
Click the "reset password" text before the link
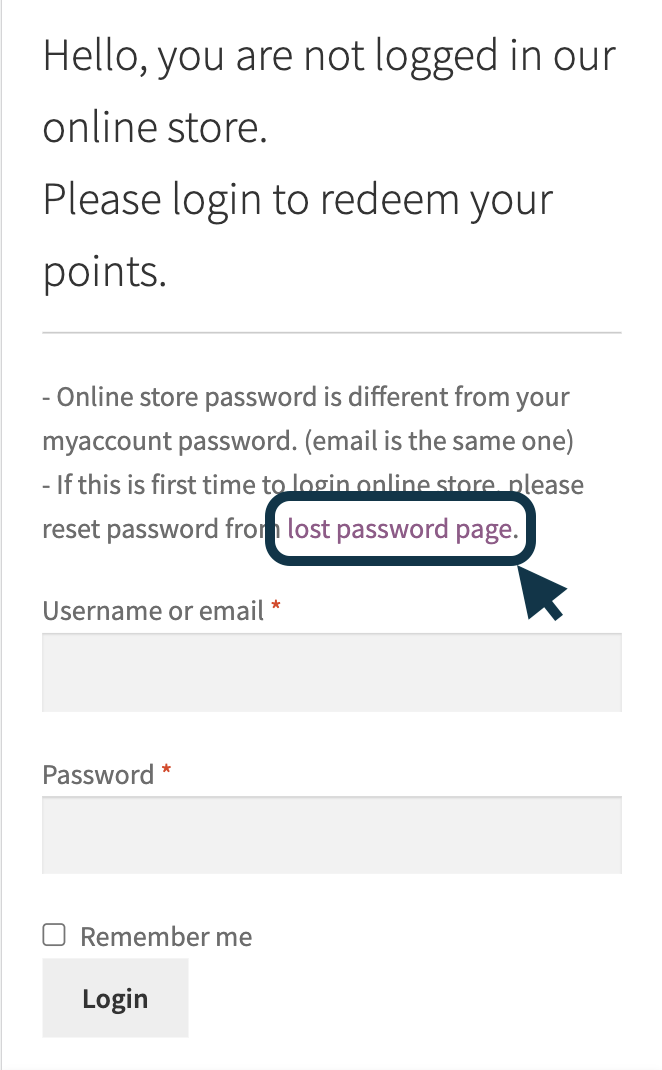130,529
